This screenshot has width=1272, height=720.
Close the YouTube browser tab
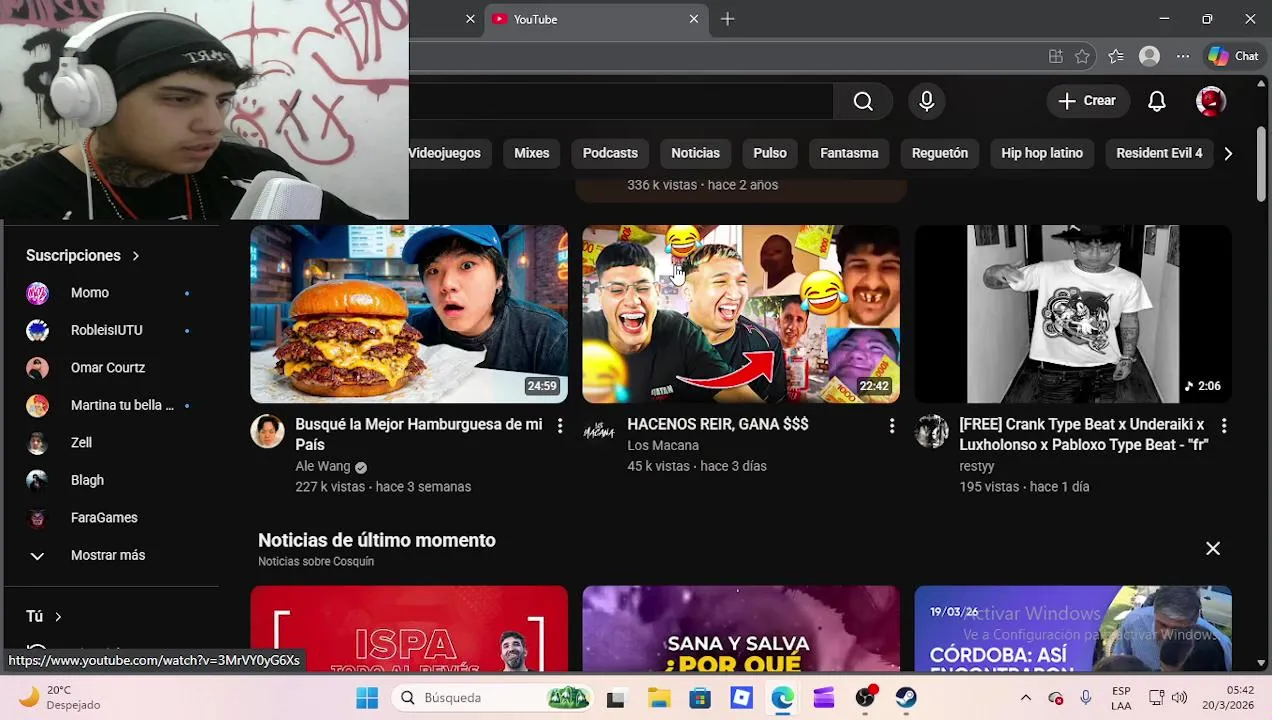coord(694,19)
